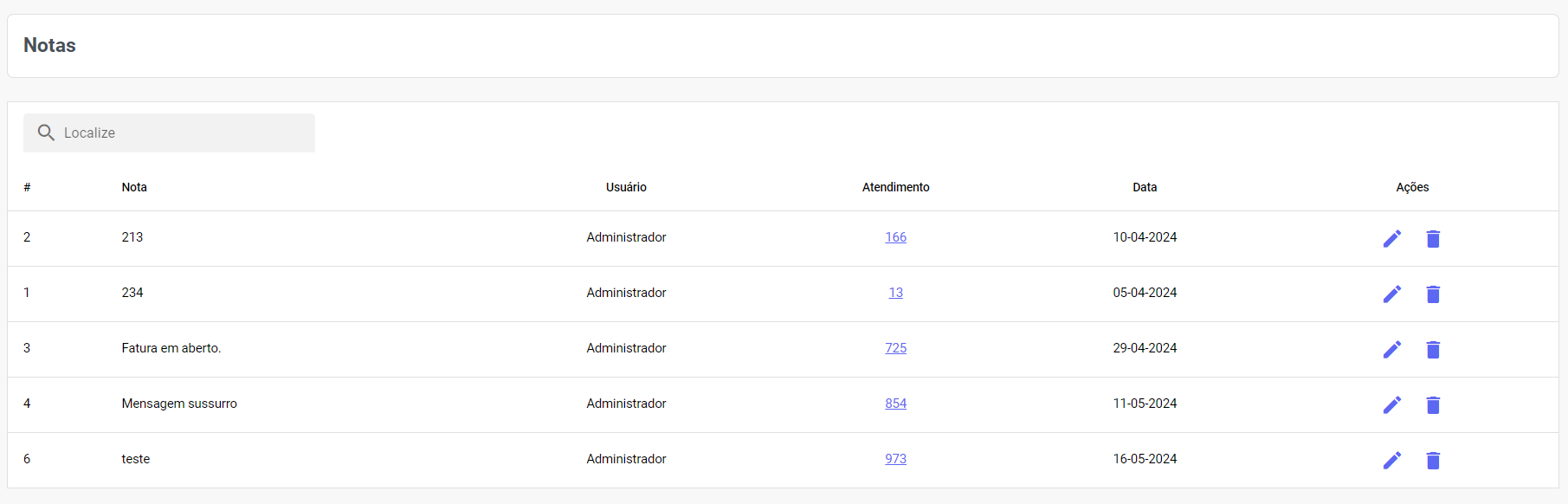
Task: Click the Atendimento column header
Action: click(x=895, y=187)
